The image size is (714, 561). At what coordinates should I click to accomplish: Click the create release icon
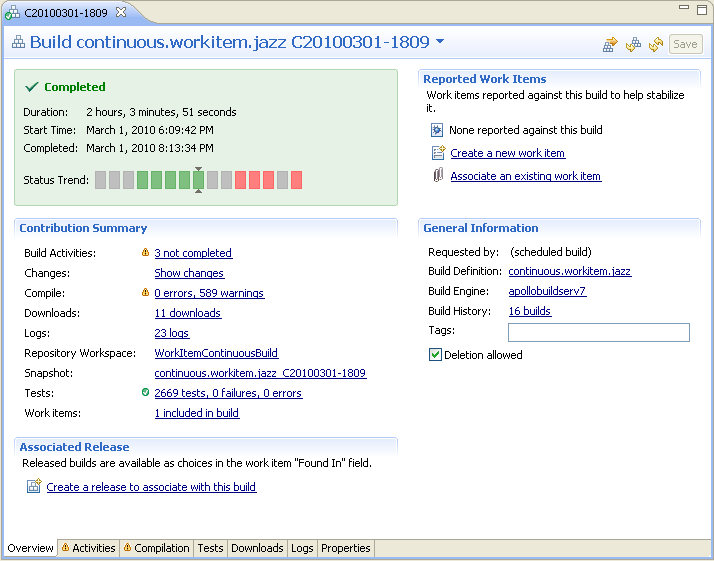coord(34,487)
